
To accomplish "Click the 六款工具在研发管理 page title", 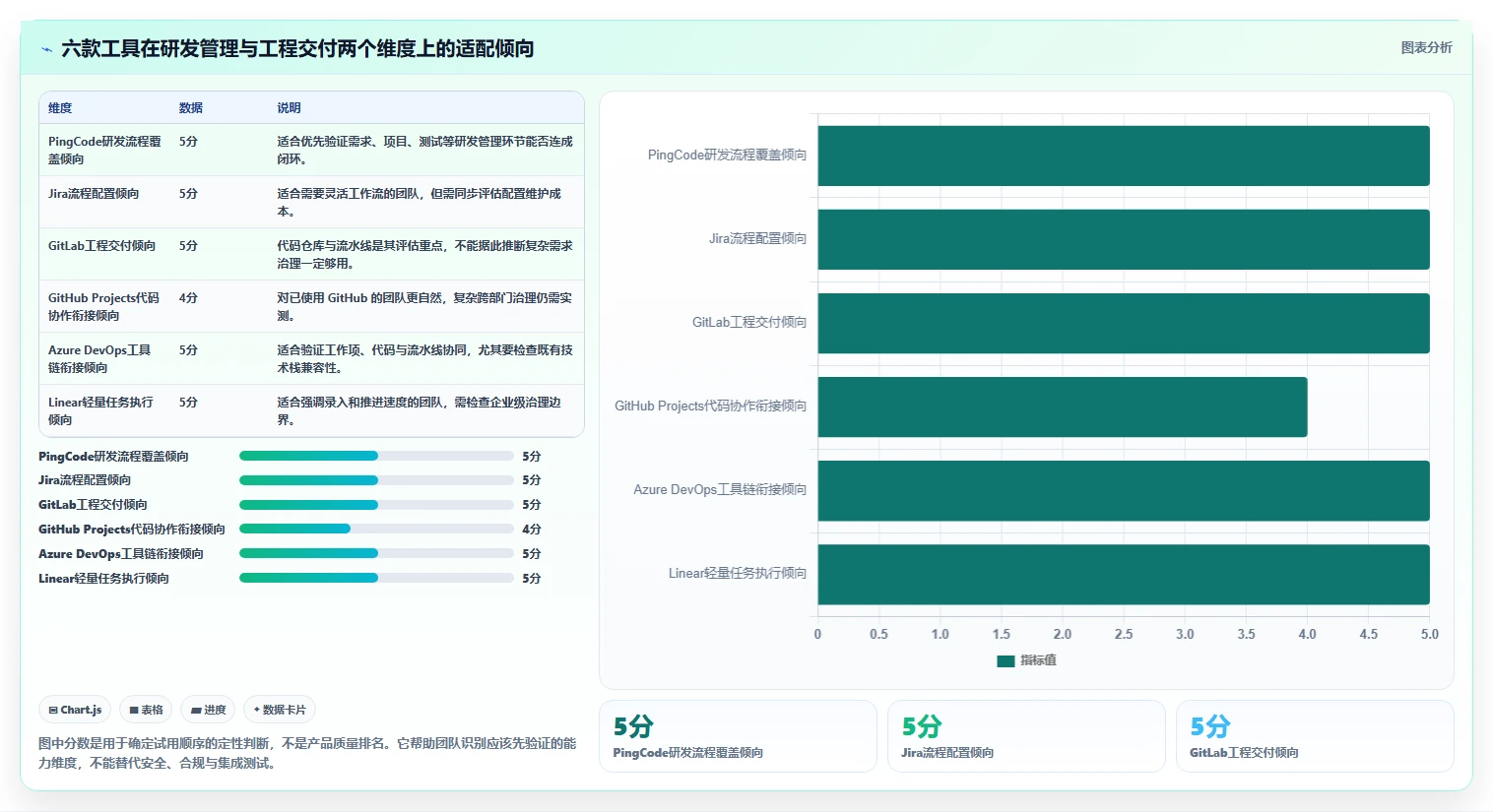I will pos(297,48).
